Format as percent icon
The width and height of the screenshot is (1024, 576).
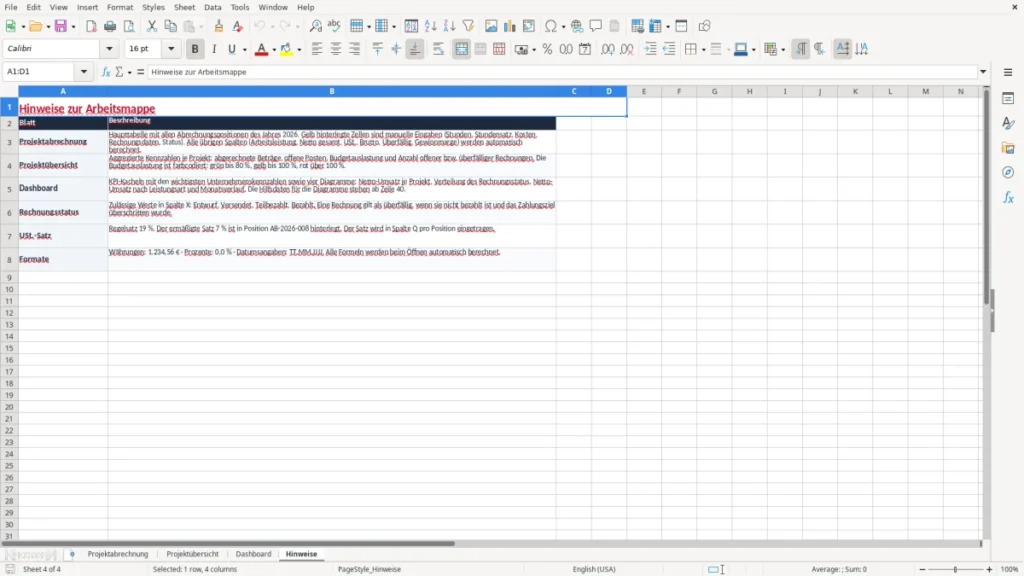tap(547, 49)
